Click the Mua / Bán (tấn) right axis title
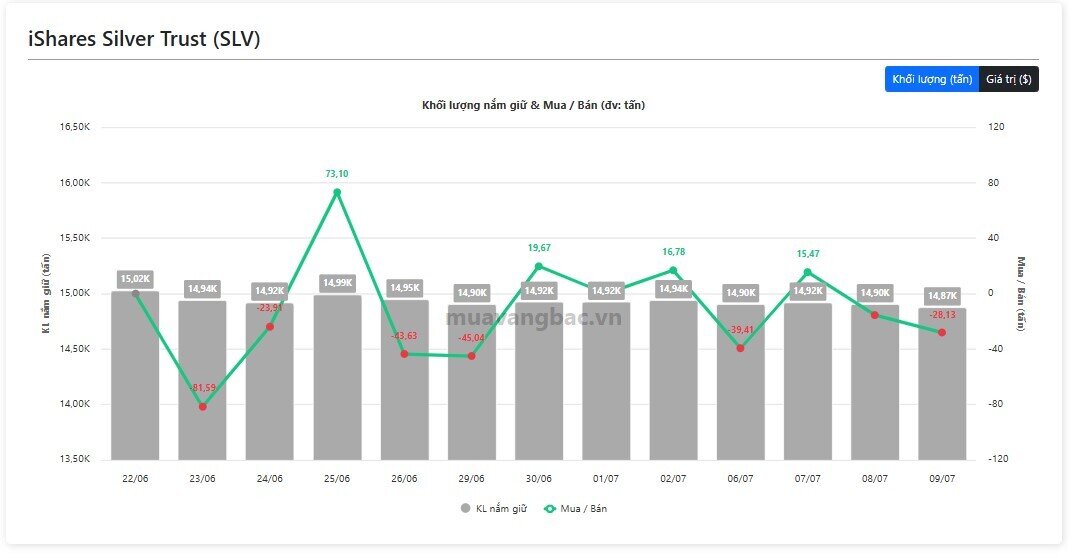Viewport: 1075px width, 558px height. tap(1021, 293)
